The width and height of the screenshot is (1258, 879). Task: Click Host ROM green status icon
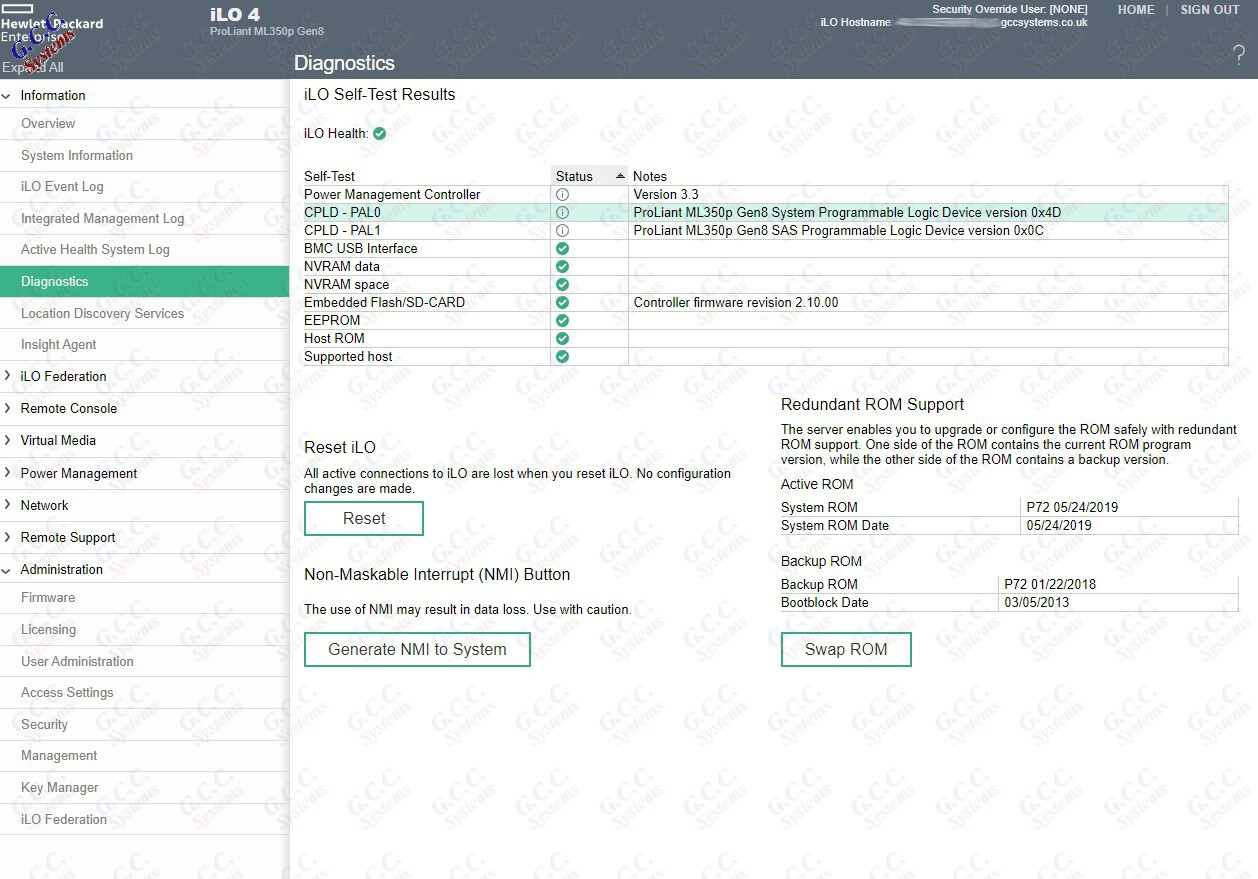point(562,339)
